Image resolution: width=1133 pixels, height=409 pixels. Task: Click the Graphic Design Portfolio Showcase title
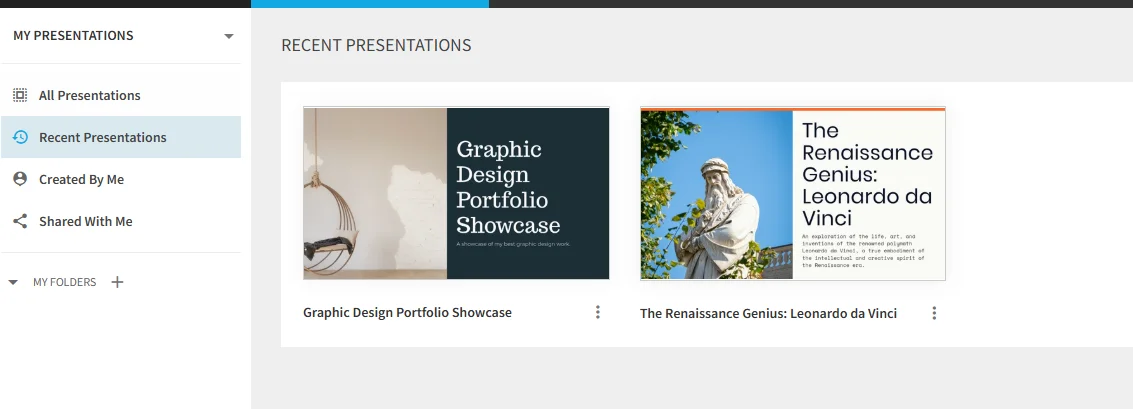point(408,312)
